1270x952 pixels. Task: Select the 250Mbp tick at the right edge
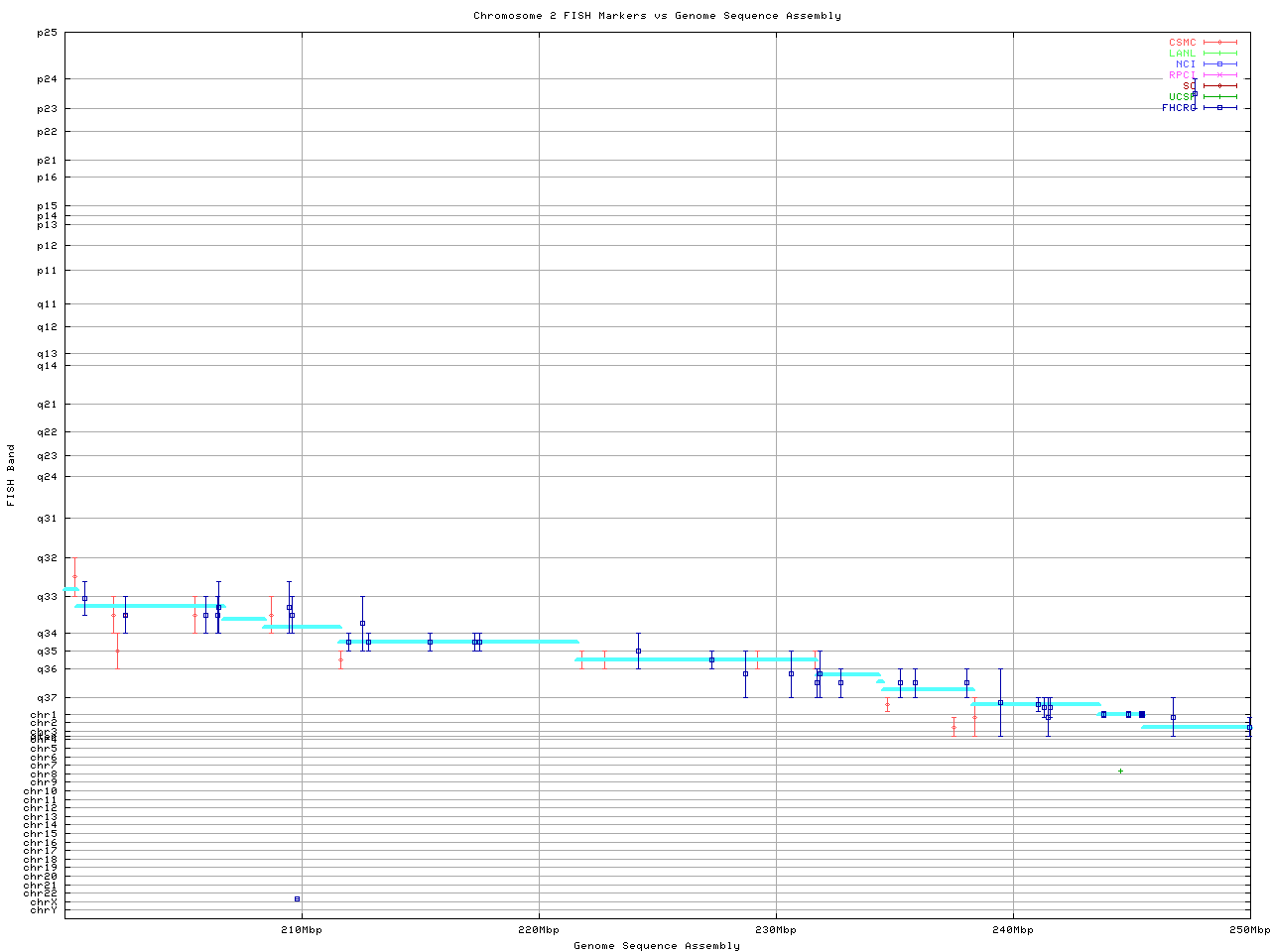(1249, 930)
